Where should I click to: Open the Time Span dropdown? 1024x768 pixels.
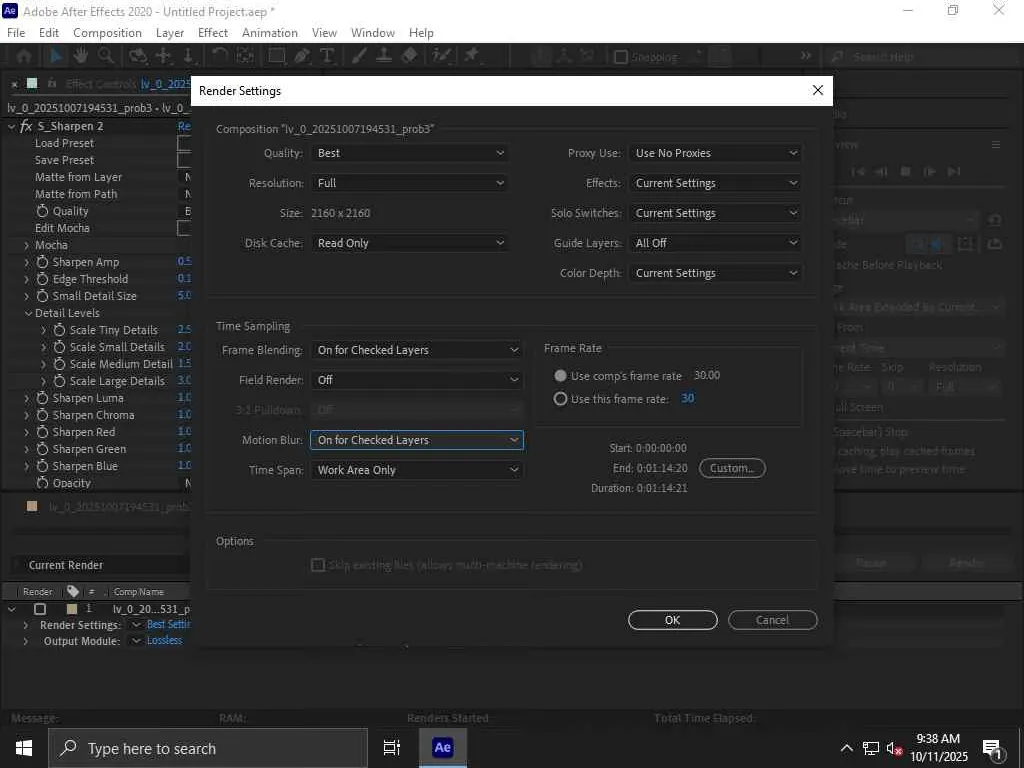(417, 470)
